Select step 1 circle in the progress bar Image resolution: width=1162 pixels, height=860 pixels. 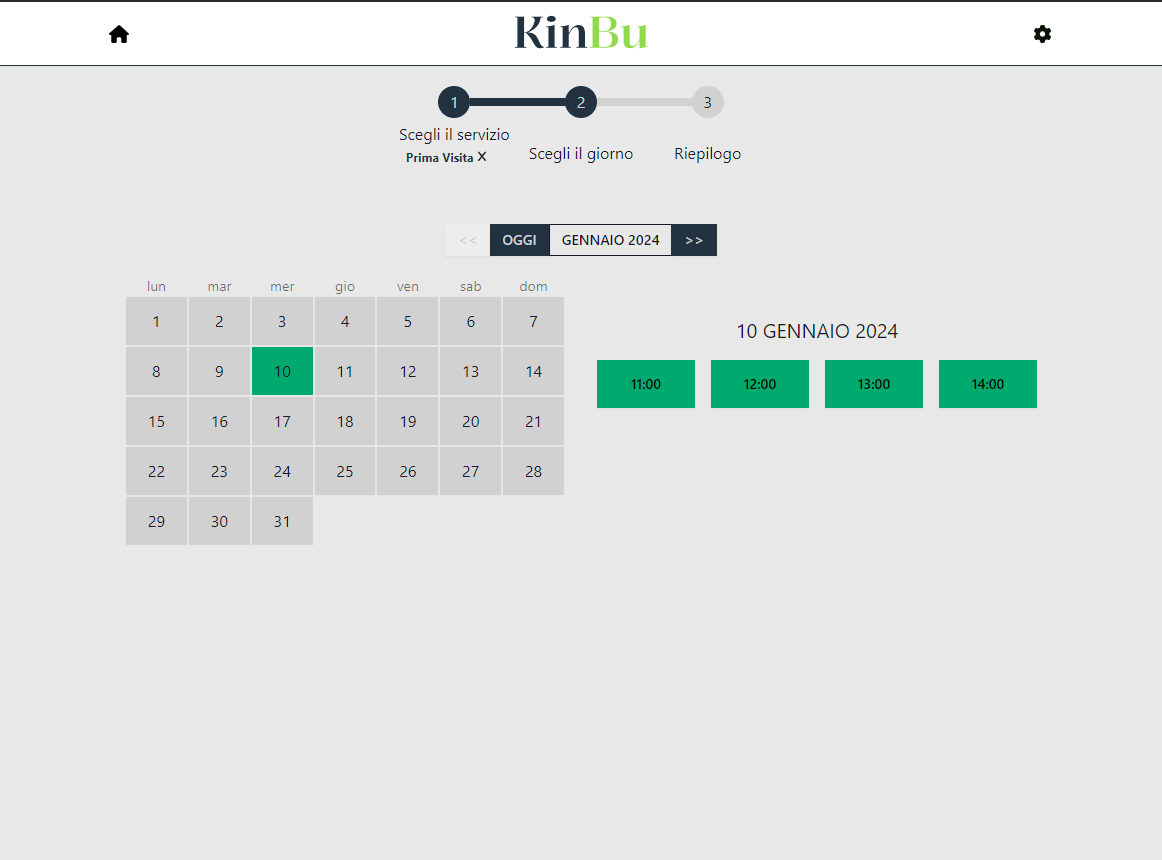(x=454, y=101)
